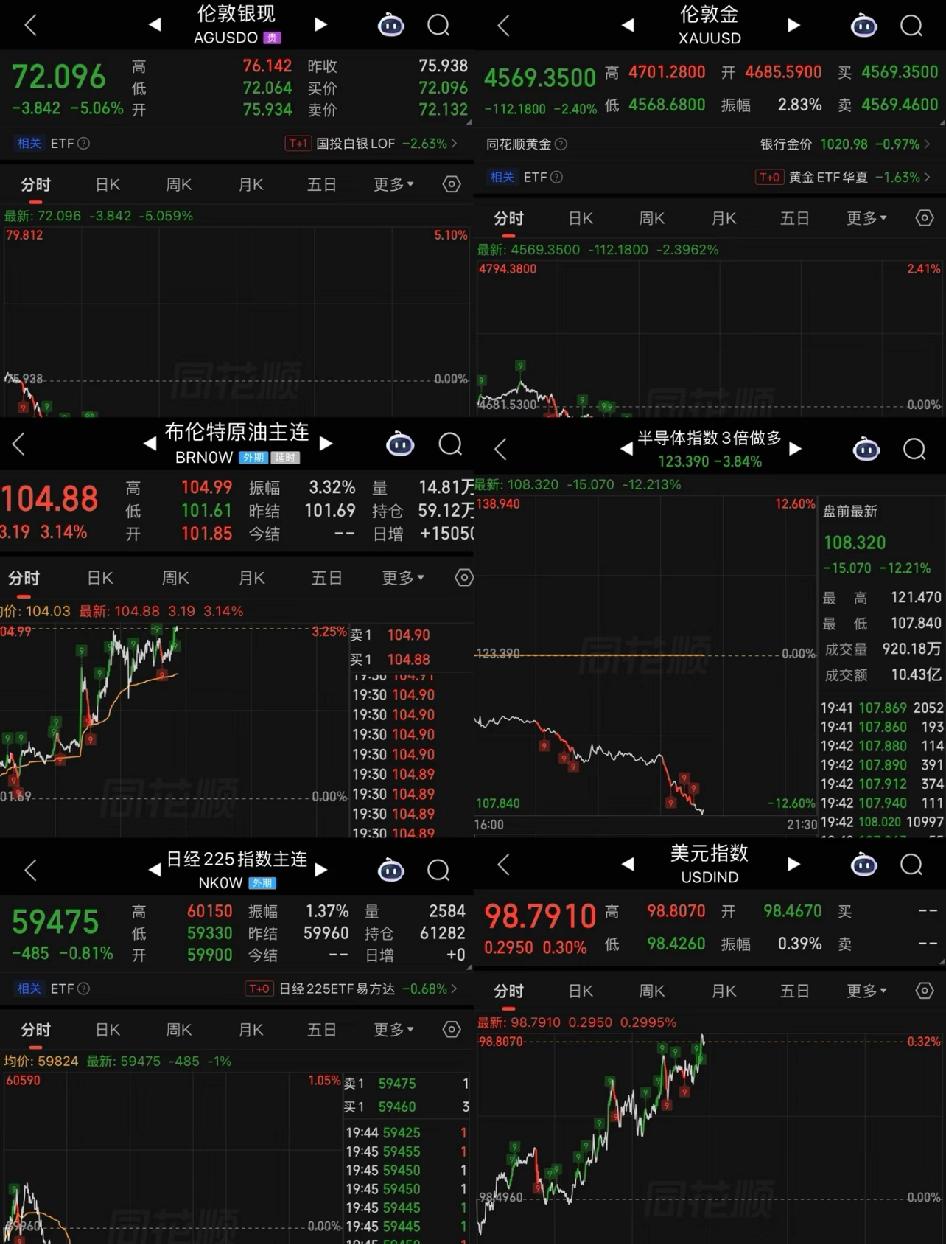Viewport: 946px width, 1244px height.
Task: Select 月K tab in 美元指数 panel
Action: pyautogui.click(x=724, y=990)
